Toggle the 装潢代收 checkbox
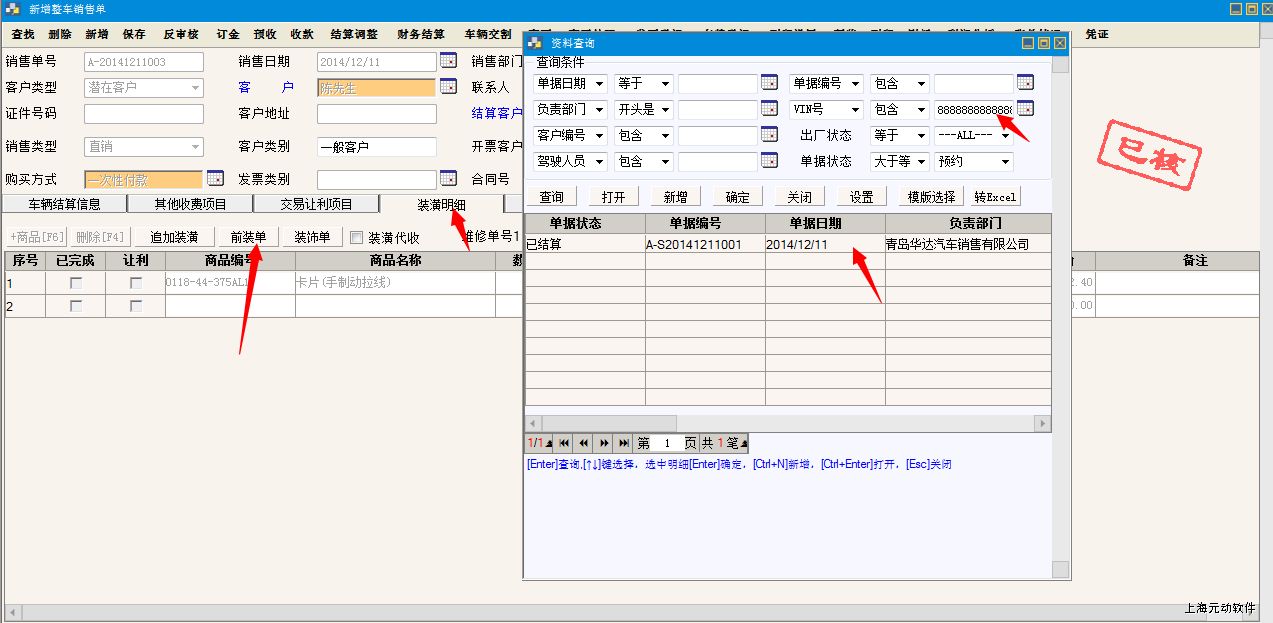1273x623 pixels. [x=356, y=238]
